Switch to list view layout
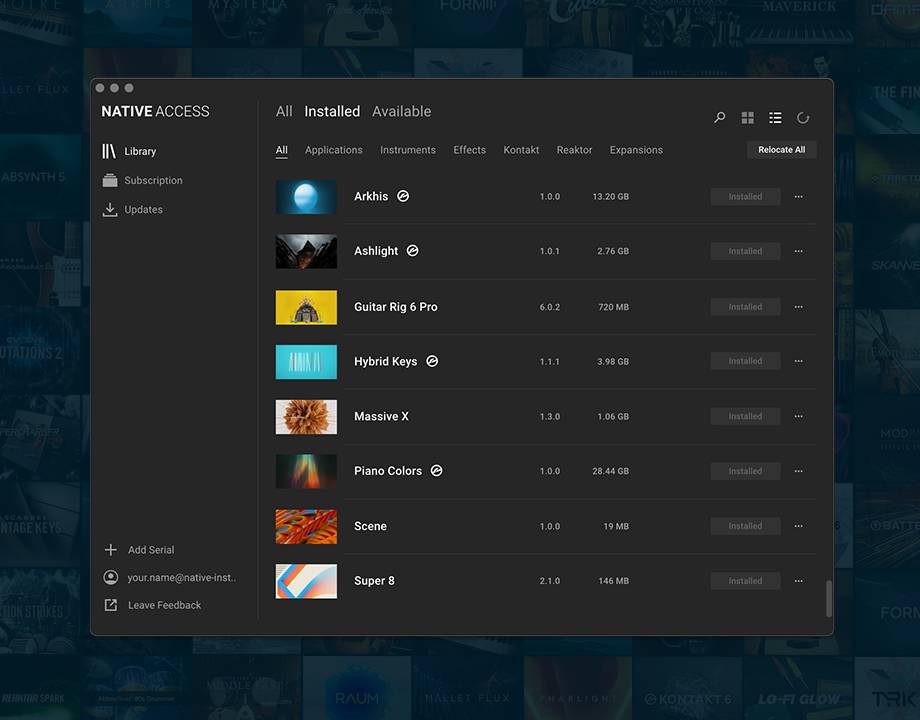The width and height of the screenshot is (920, 720). tap(775, 118)
